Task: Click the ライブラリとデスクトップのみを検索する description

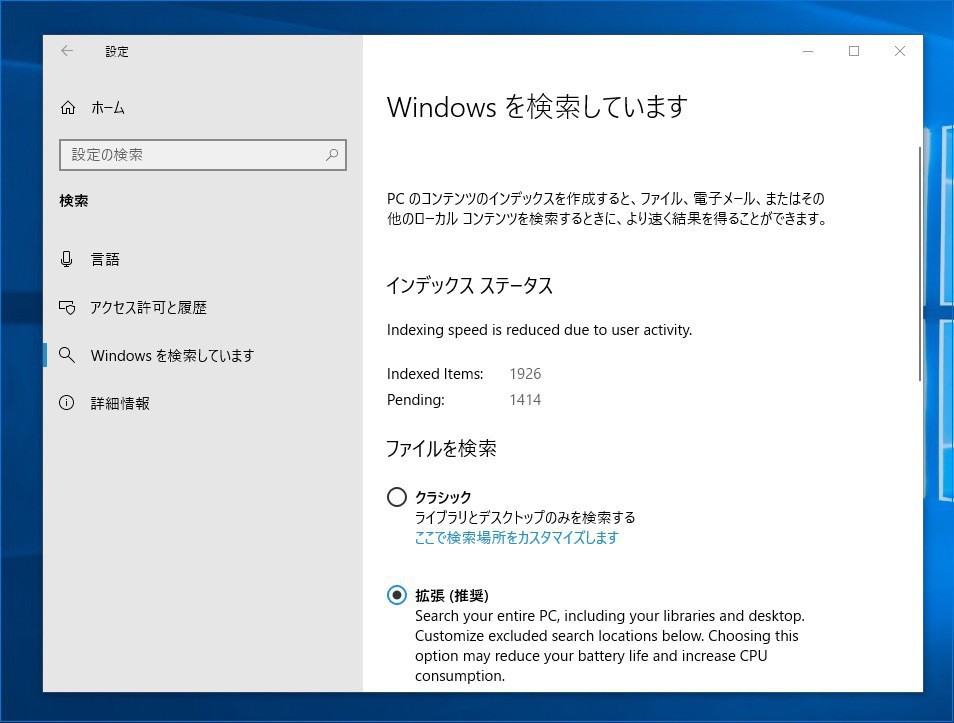Action: tap(525, 517)
